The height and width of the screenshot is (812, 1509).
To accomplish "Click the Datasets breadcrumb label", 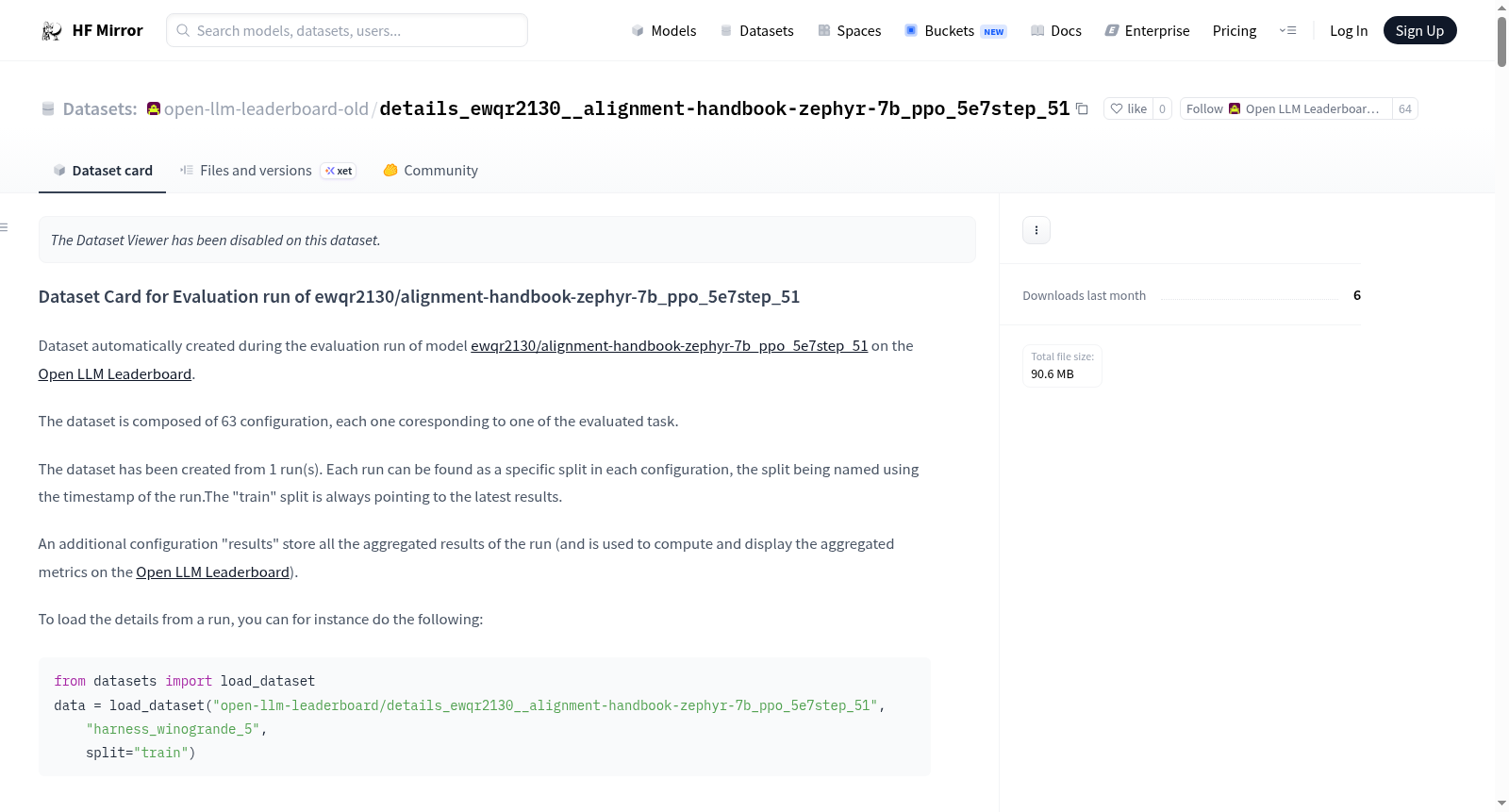I will pyautogui.click(x=99, y=109).
